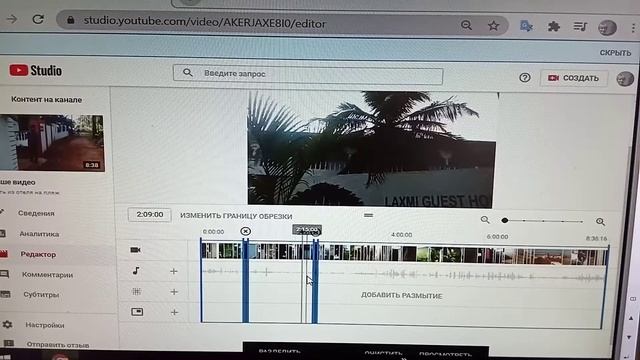Click the left blue trim handle
640x360 pixels.
245,282
